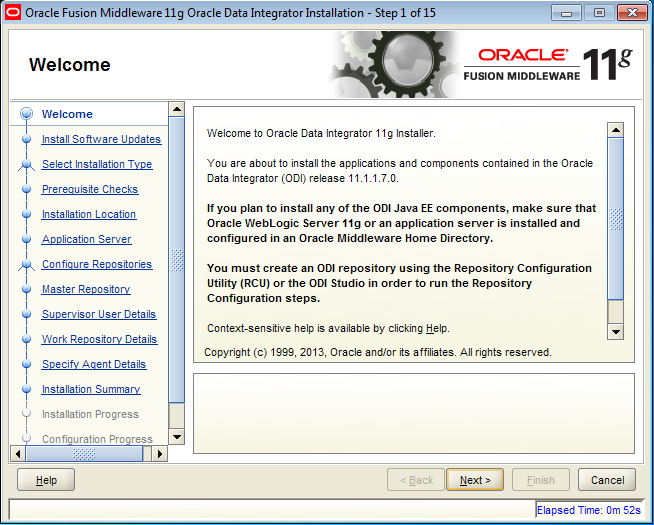Viewport: 654px width, 525px height.
Task: Open the Installation Location step
Action: click(89, 214)
